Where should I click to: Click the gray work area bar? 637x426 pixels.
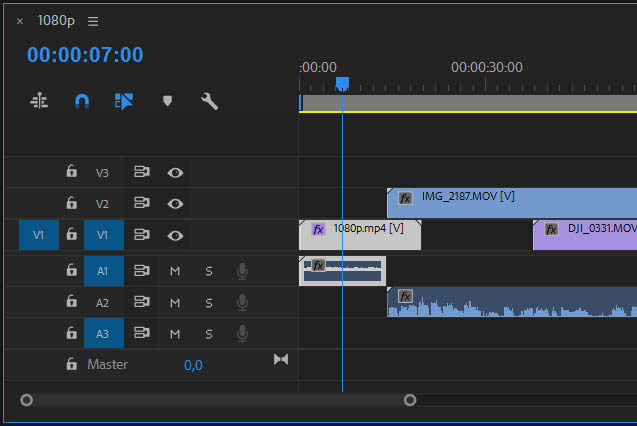[468, 102]
